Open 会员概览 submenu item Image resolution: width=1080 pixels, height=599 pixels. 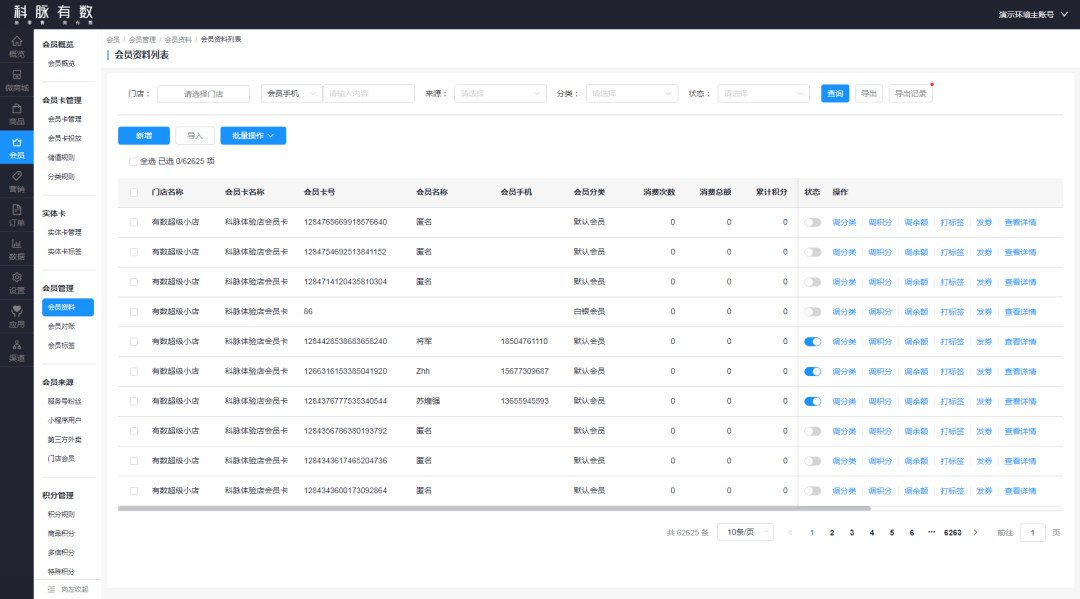coord(61,63)
